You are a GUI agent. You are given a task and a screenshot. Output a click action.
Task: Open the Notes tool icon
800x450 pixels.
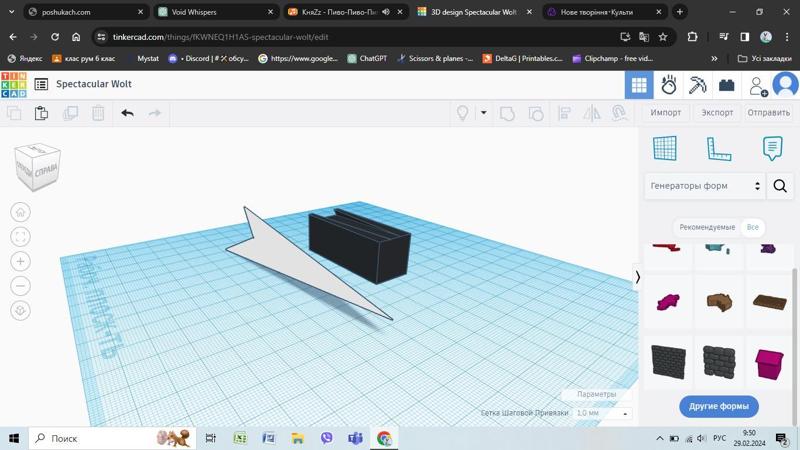[772, 148]
